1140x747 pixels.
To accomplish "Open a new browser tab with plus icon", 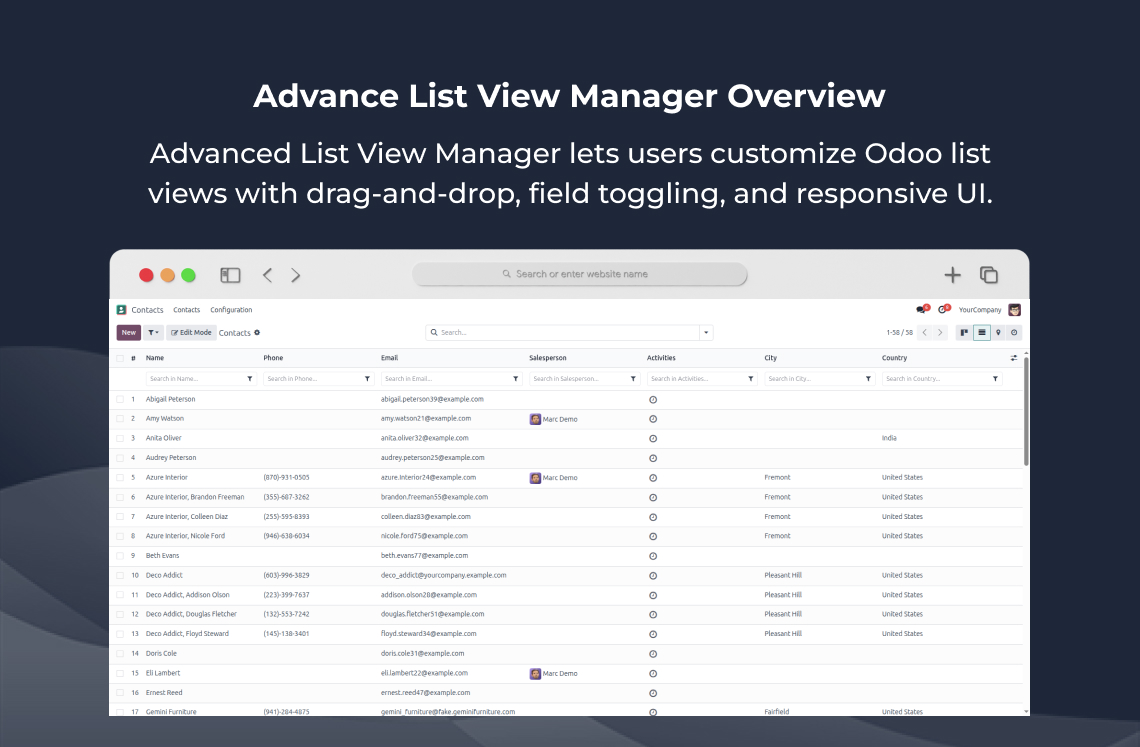I will tap(952, 275).
